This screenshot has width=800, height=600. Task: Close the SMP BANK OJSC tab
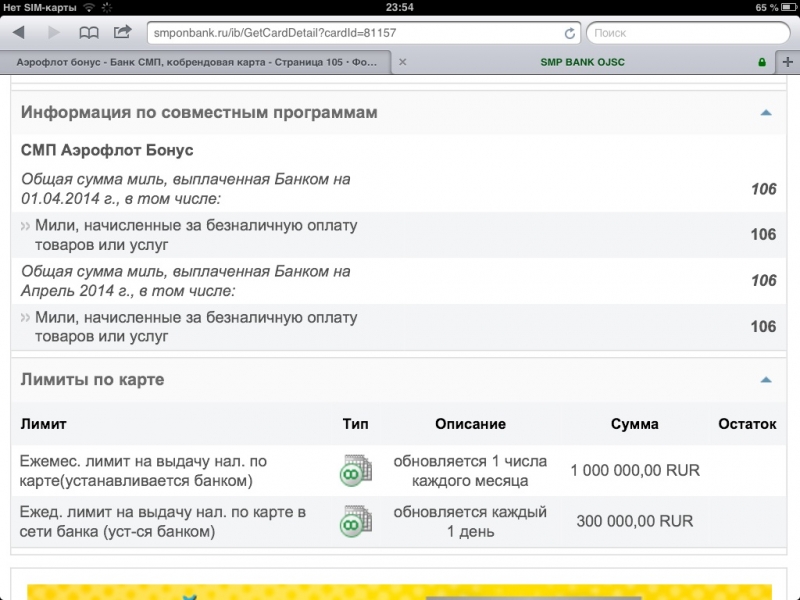coord(403,62)
